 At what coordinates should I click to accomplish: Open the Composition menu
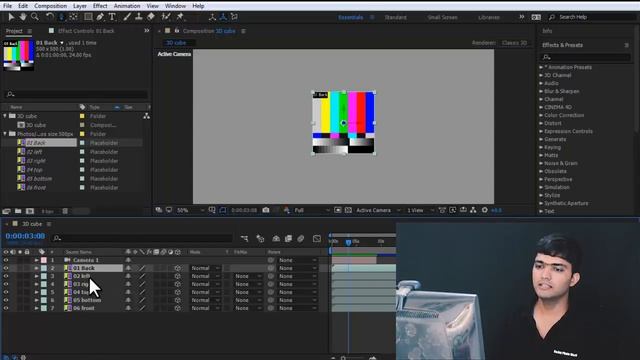click(51, 6)
